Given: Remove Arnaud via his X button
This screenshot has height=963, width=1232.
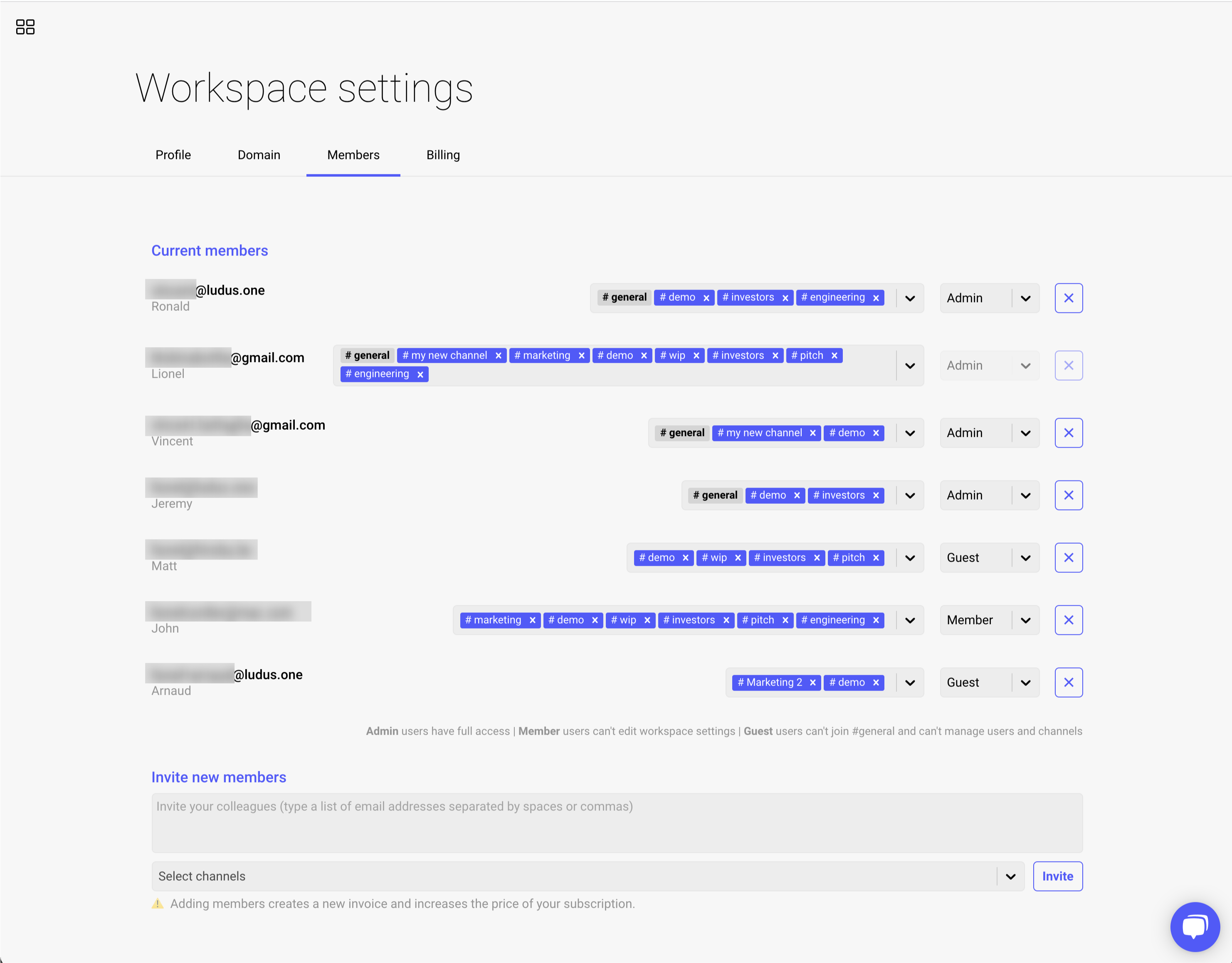Looking at the screenshot, I should pos(1068,683).
